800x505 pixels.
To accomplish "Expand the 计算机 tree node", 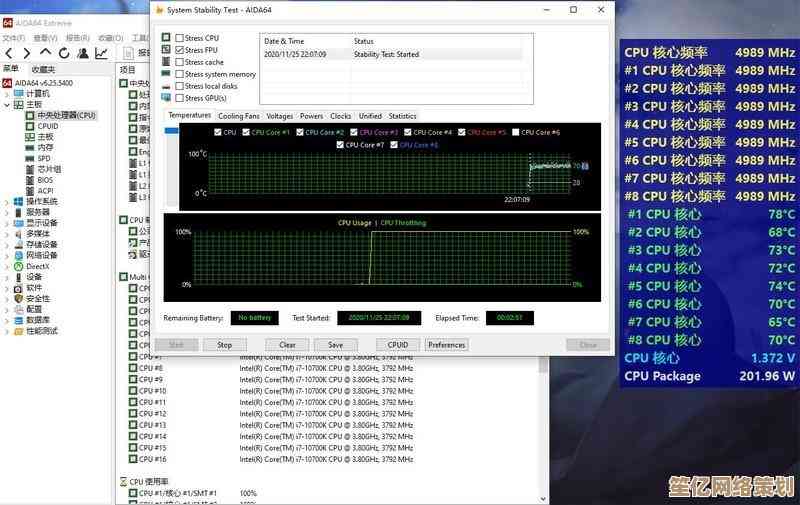I will (x=7, y=92).
